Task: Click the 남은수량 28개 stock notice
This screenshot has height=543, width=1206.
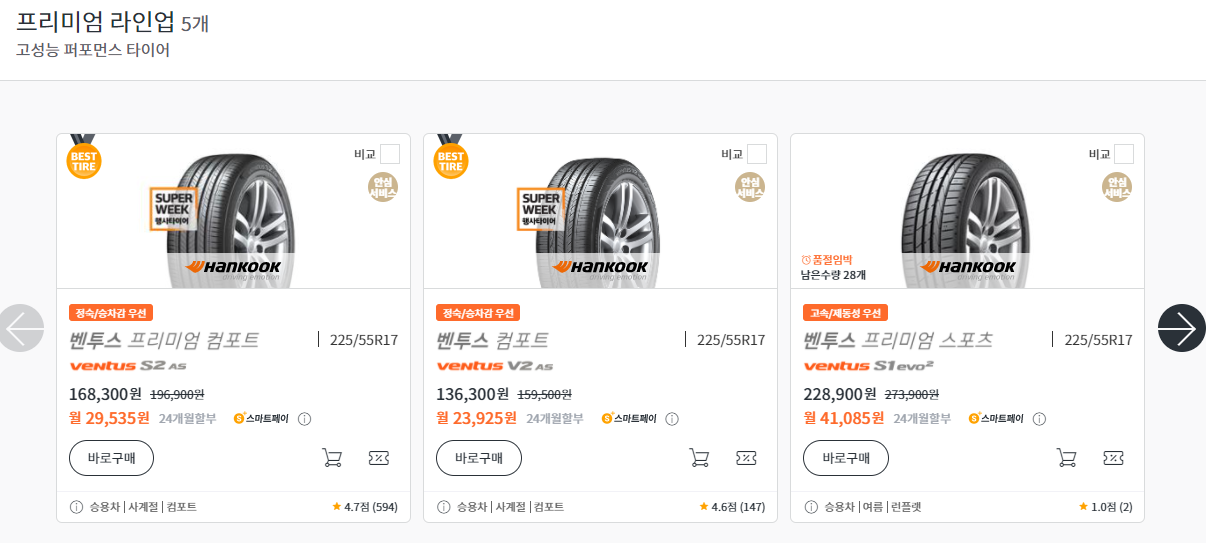Action: click(834, 274)
